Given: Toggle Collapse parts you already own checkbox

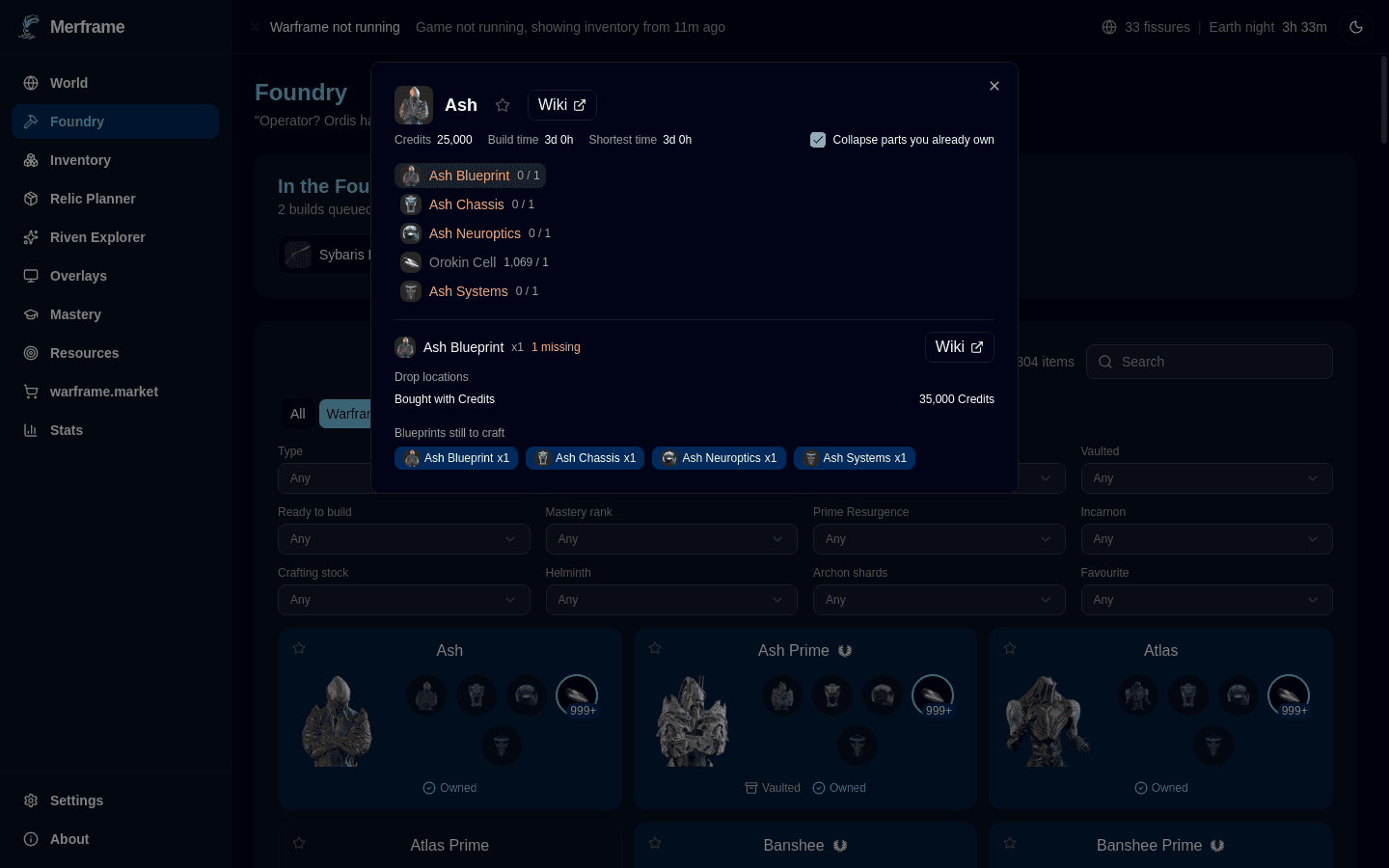Looking at the screenshot, I should pos(818,140).
